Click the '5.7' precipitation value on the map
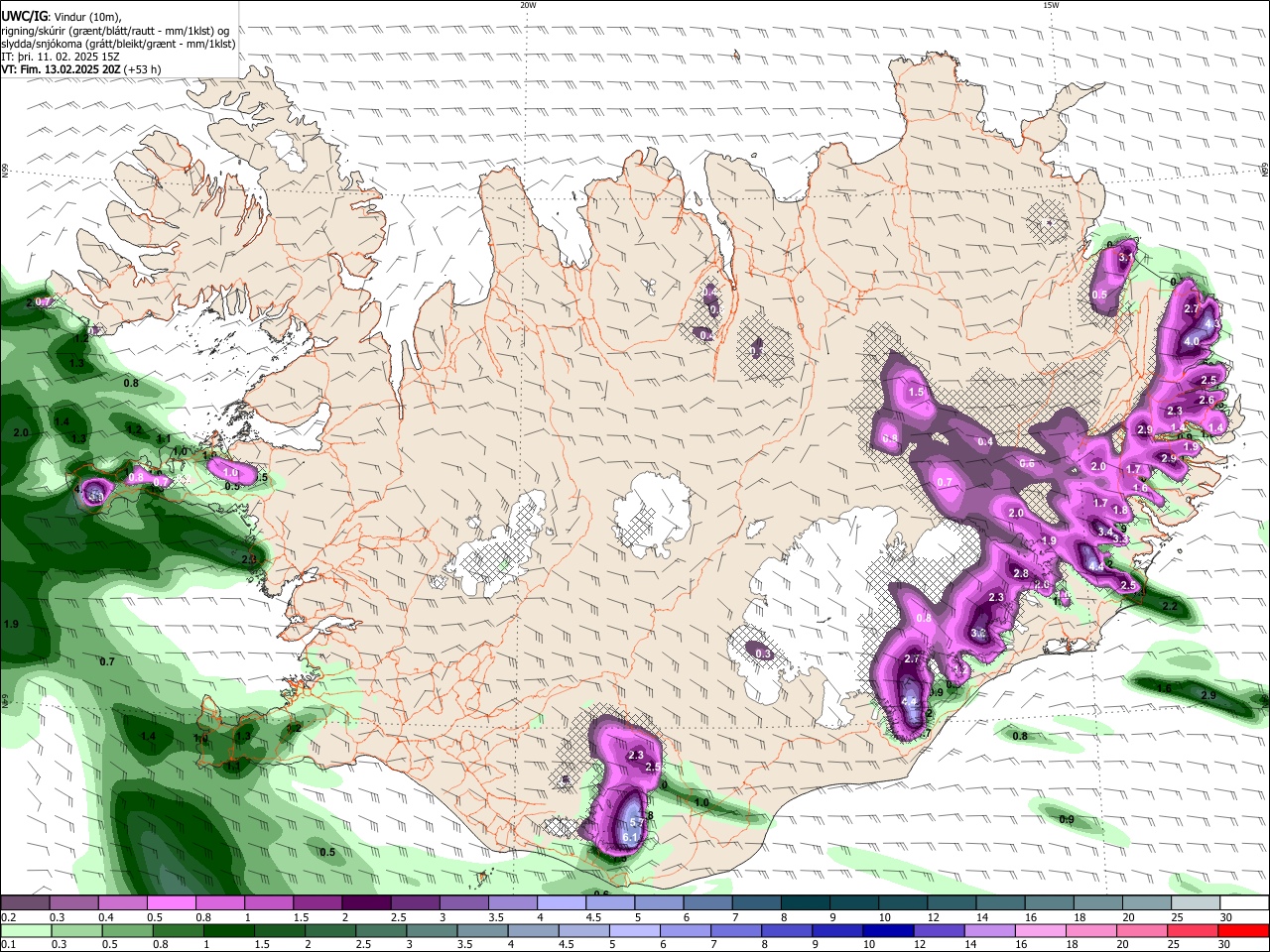The width and height of the screenshot is (1270, 952). [x=637, y=823]
